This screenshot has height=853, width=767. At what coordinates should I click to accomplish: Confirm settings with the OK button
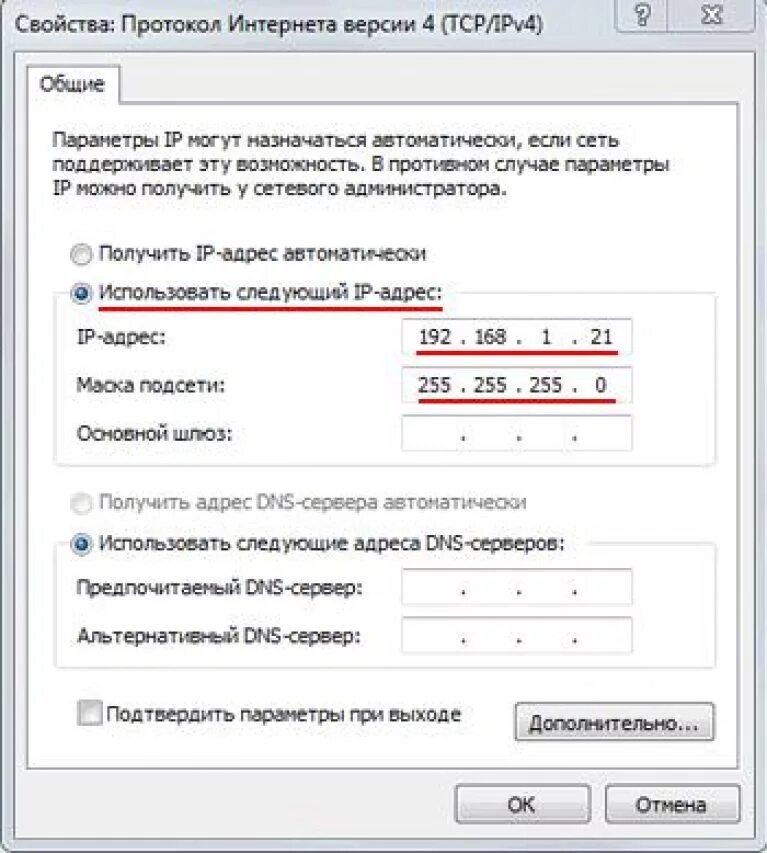tap(522, 804)
